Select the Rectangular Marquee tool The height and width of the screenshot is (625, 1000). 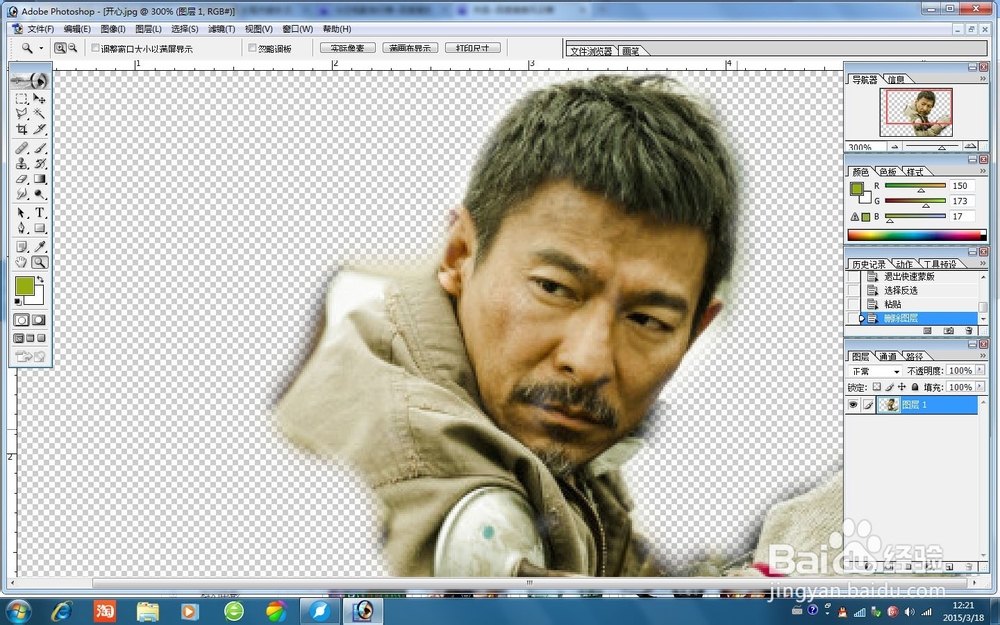(x=22, y=98)
